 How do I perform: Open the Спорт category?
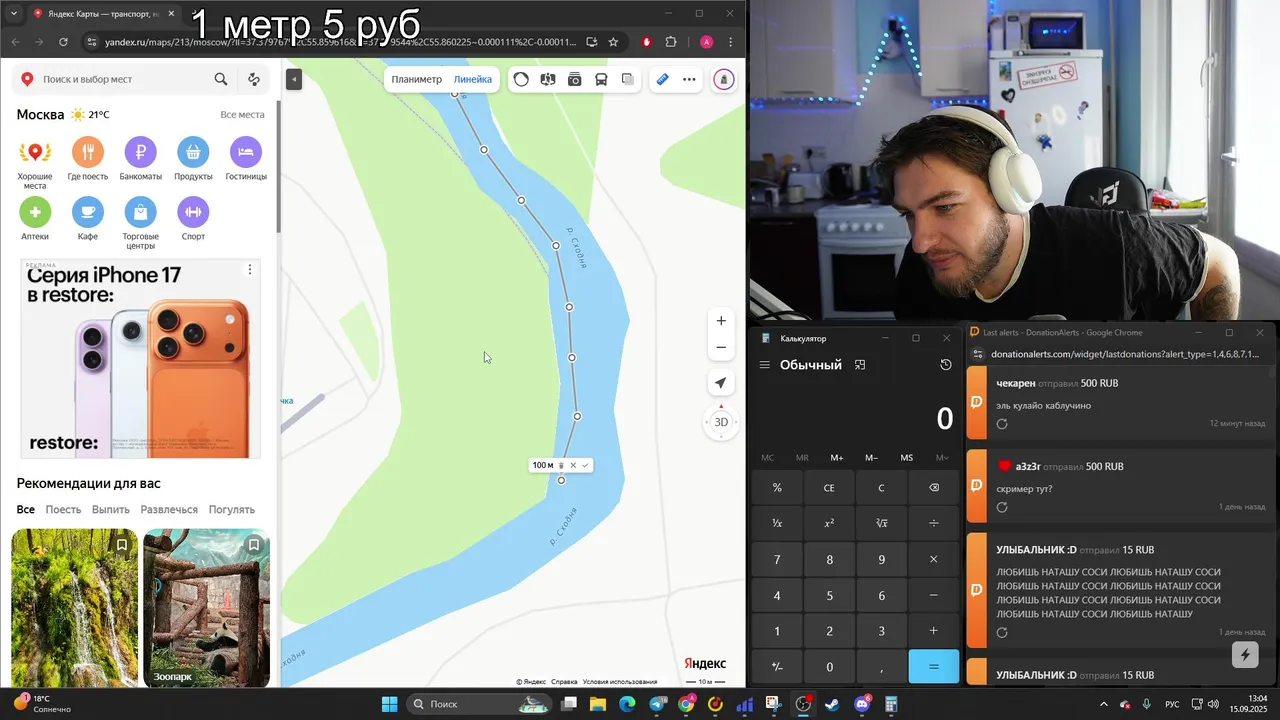click(x=193, y=219)
